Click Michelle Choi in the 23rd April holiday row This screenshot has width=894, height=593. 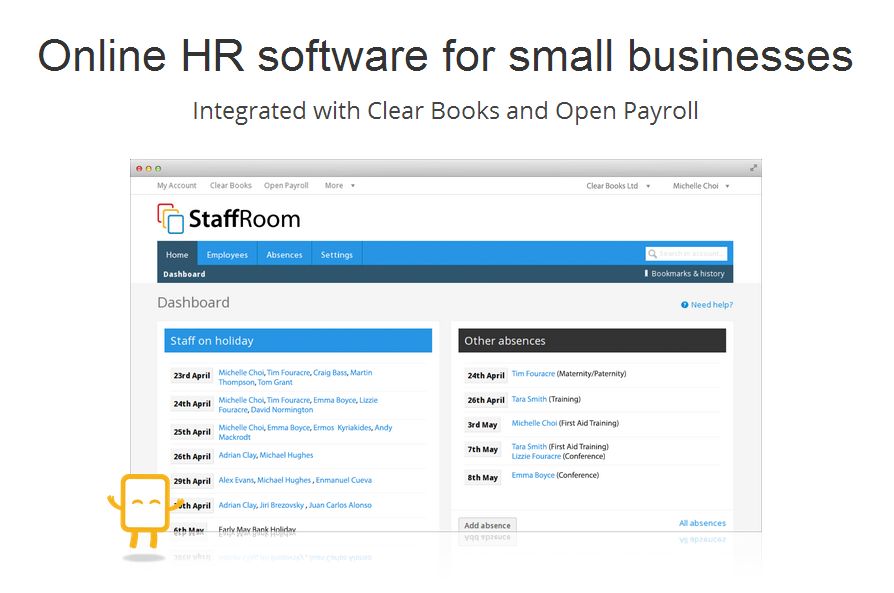pos(241,373)
